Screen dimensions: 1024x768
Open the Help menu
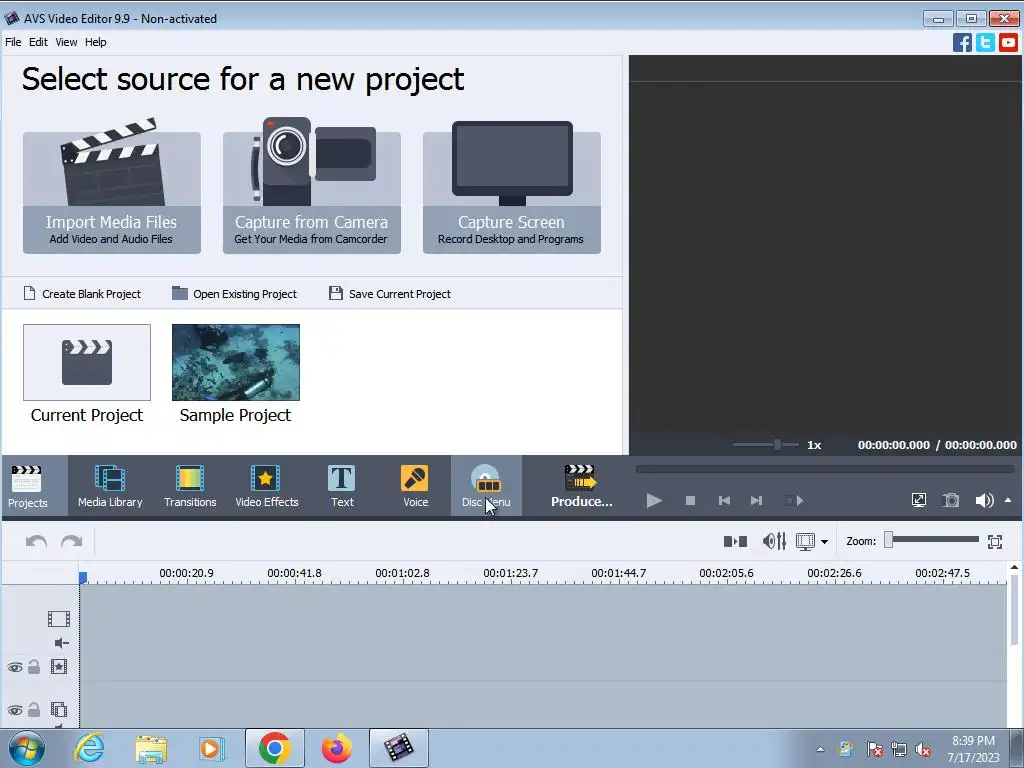pyautogui.click(x=95, y=42)
